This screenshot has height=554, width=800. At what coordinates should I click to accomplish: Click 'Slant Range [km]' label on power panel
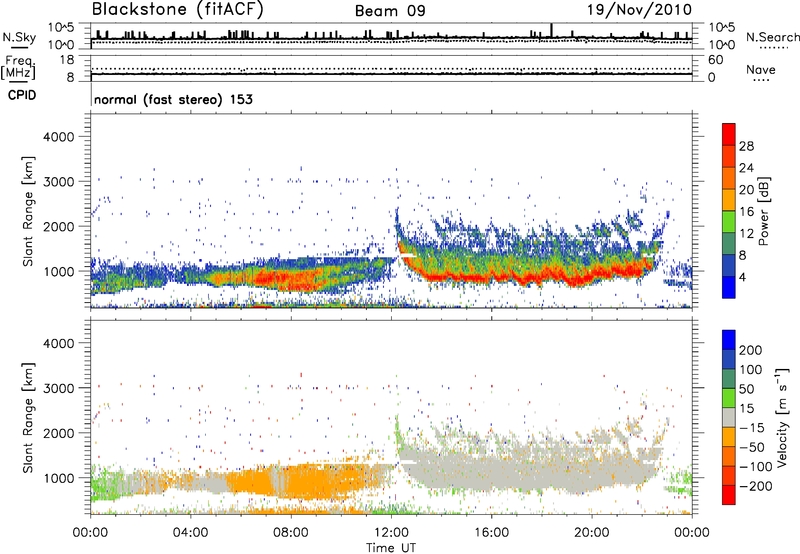coord(28,211)
